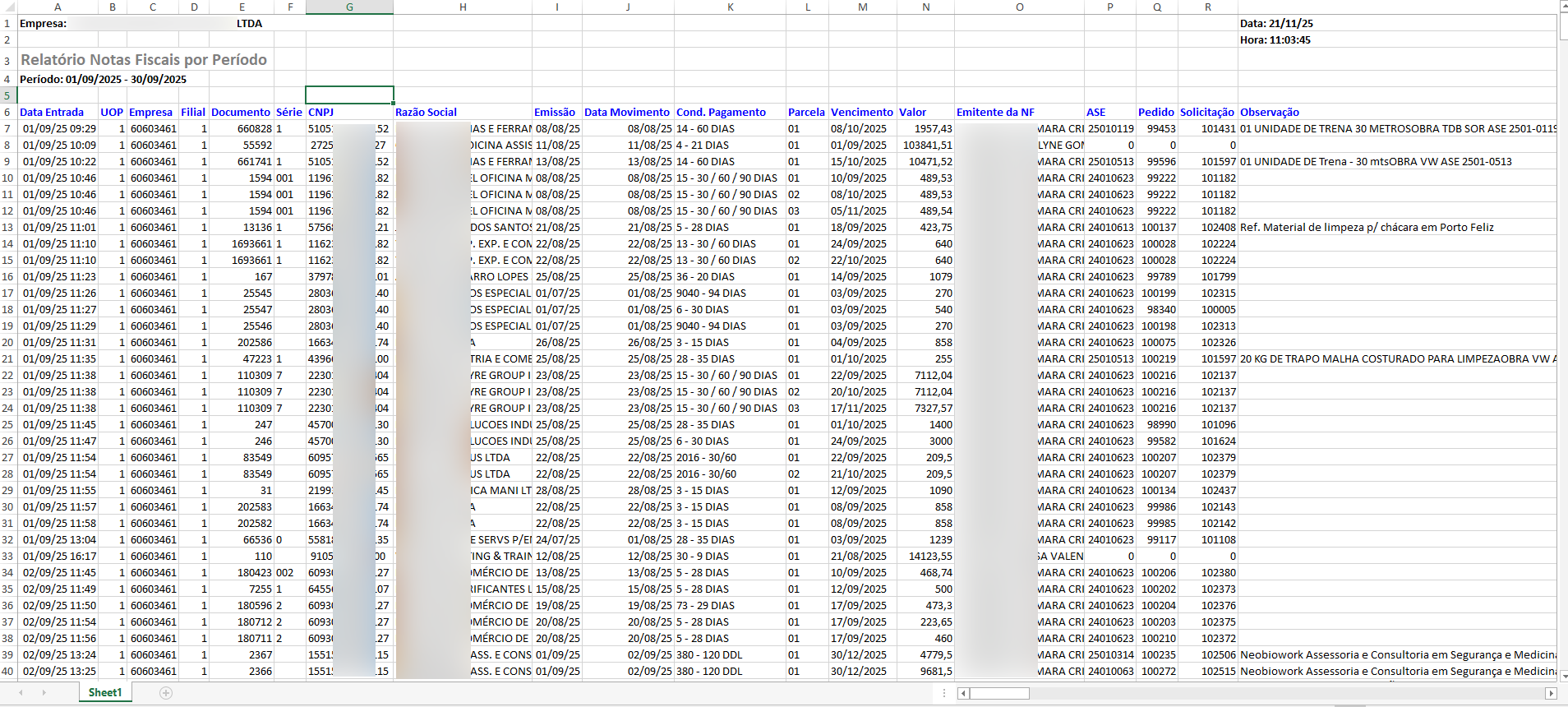
Task: Select row 6 header
Action: (x=7, y=113)
